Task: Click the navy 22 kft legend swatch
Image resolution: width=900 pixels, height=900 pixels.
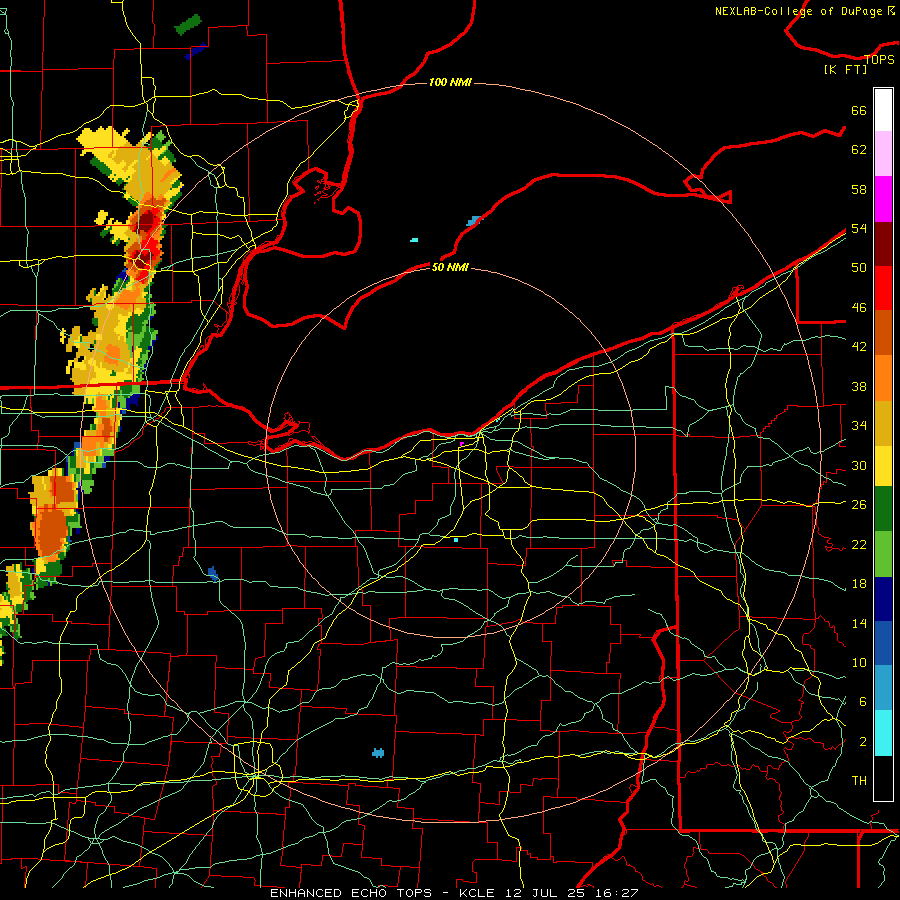Action: pos(883,599)
